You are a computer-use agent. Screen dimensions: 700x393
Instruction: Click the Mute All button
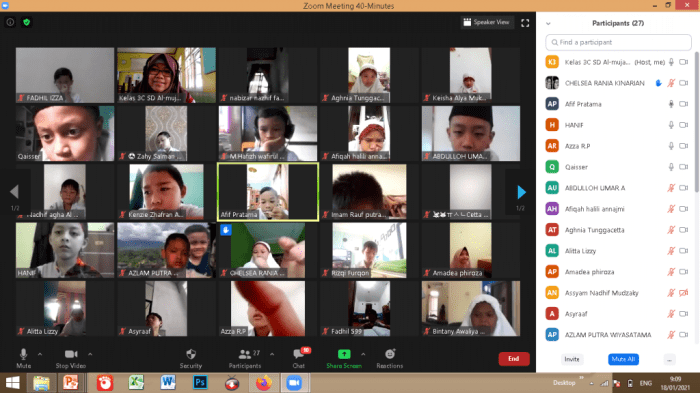(623, 359)
